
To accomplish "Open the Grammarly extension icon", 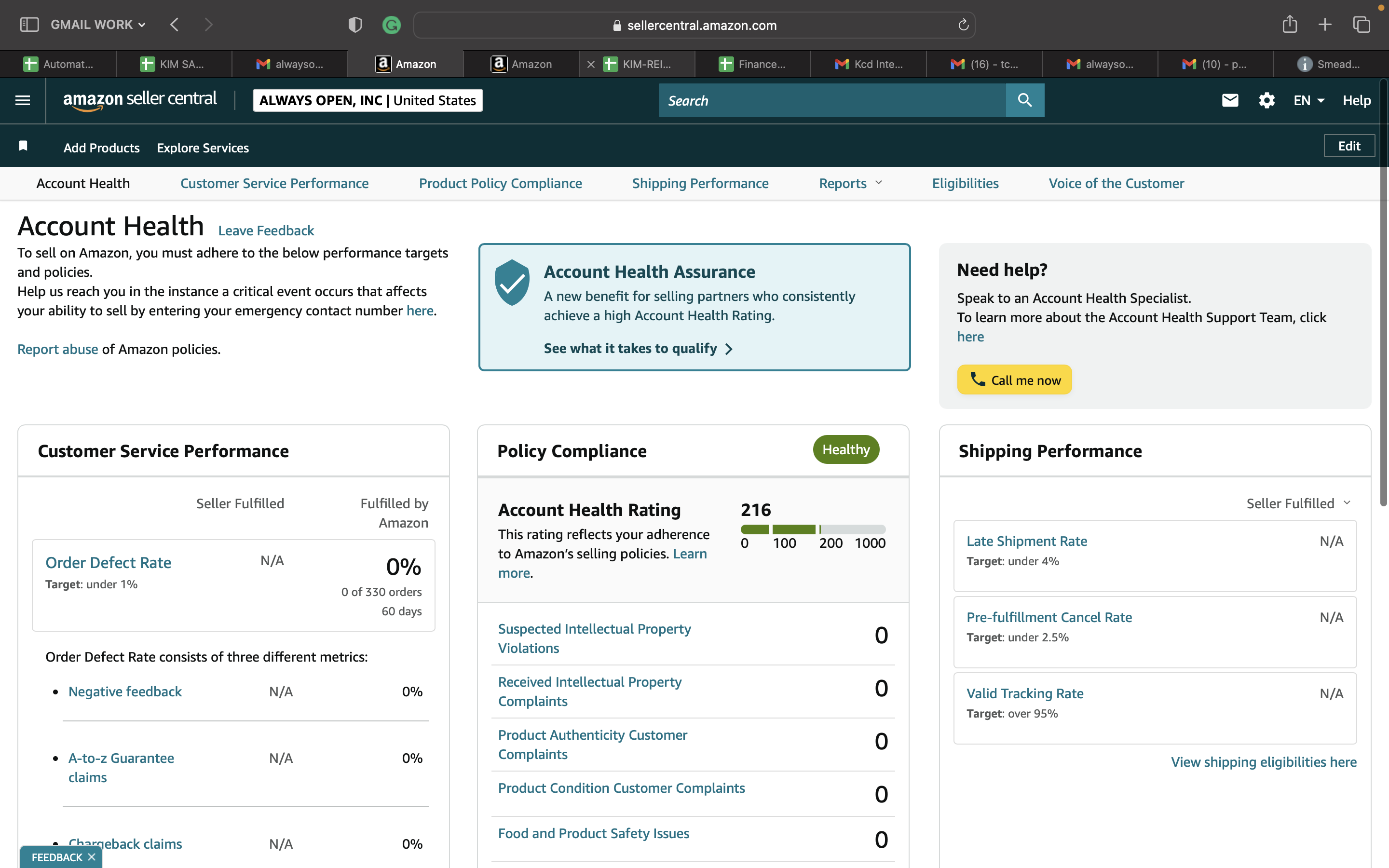I will [392, 25].
